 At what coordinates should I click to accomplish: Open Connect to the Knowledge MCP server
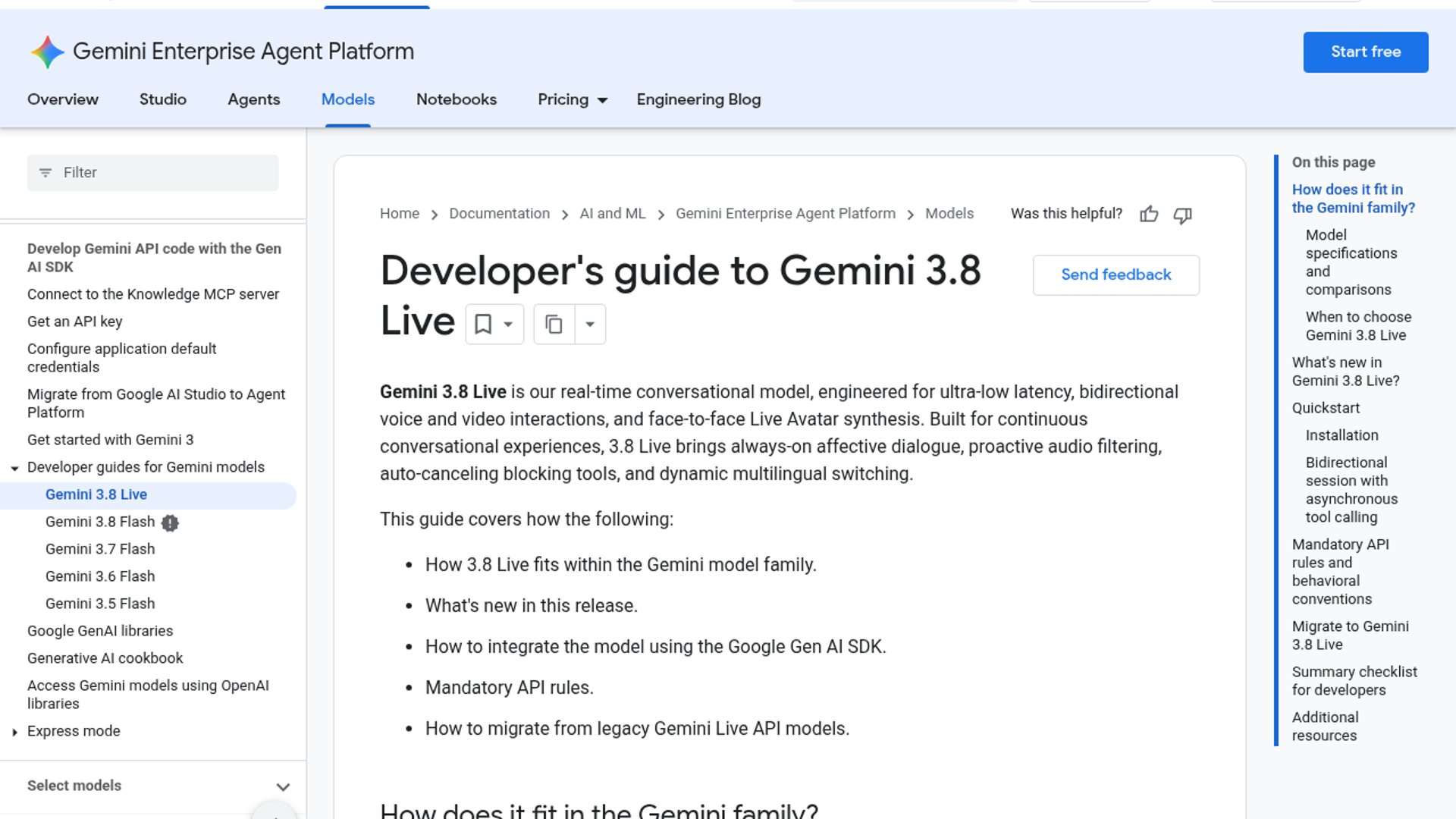(153, 294)
